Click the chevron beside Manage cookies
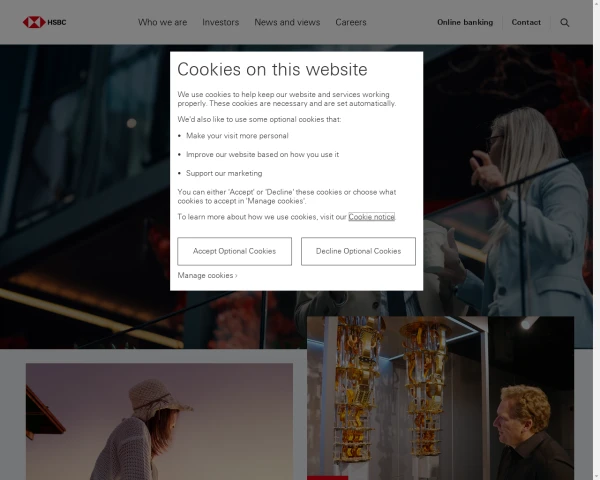600x480 pixels. tap(236, 276)
